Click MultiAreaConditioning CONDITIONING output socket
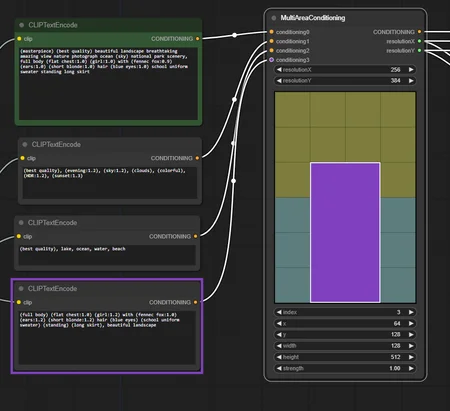 coord(419,32)
